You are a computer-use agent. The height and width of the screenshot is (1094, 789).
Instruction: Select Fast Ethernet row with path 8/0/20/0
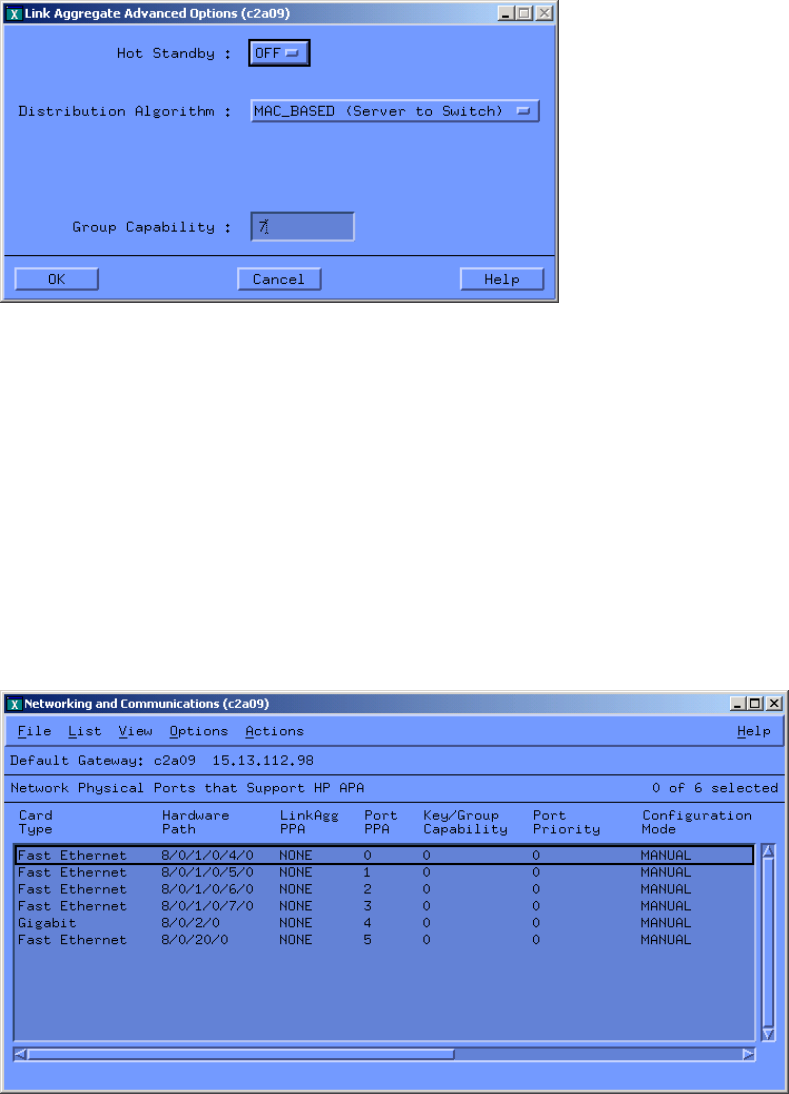point(384,940)
